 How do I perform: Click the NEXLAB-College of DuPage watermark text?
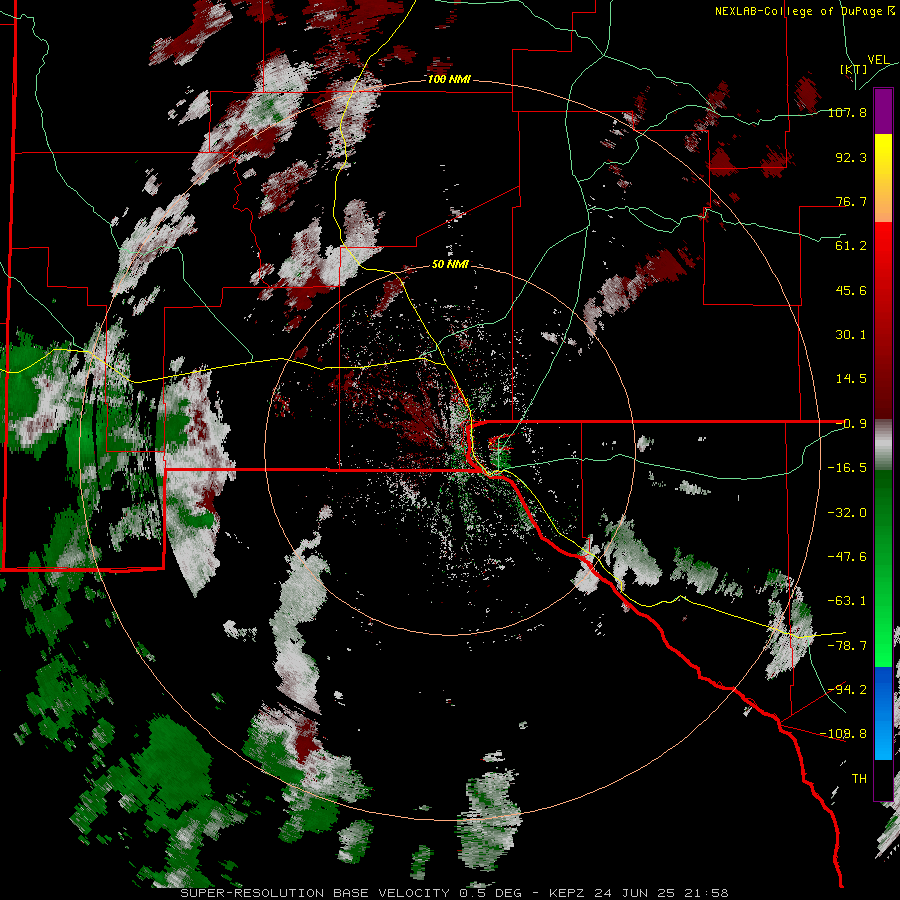805,11
